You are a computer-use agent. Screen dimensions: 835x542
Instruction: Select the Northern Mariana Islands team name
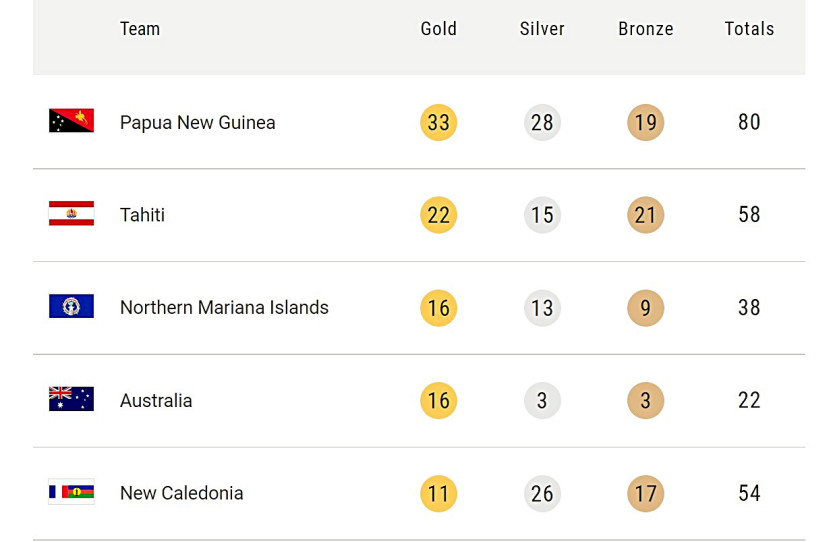coord(224,308)
